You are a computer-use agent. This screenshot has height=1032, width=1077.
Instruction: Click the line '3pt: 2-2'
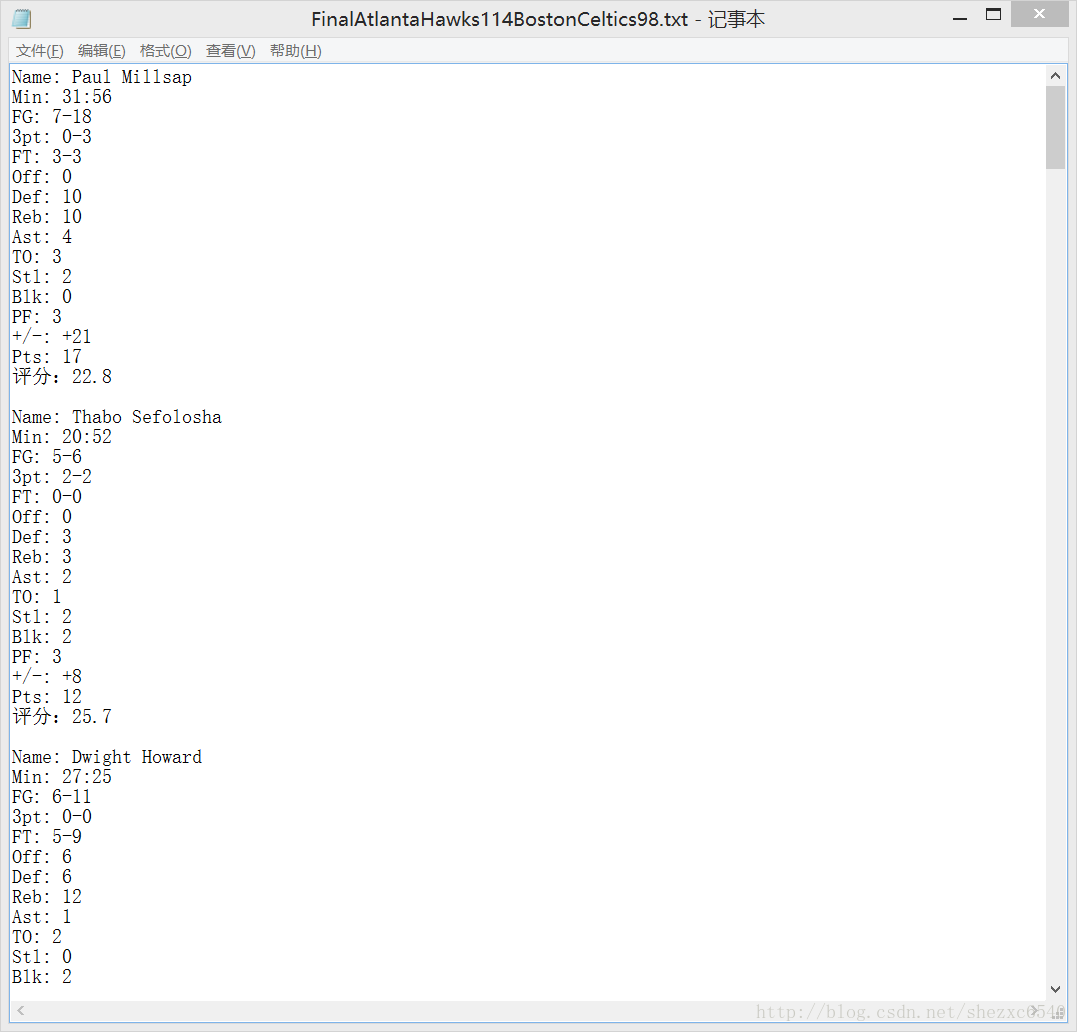click(x=52, y=477)
